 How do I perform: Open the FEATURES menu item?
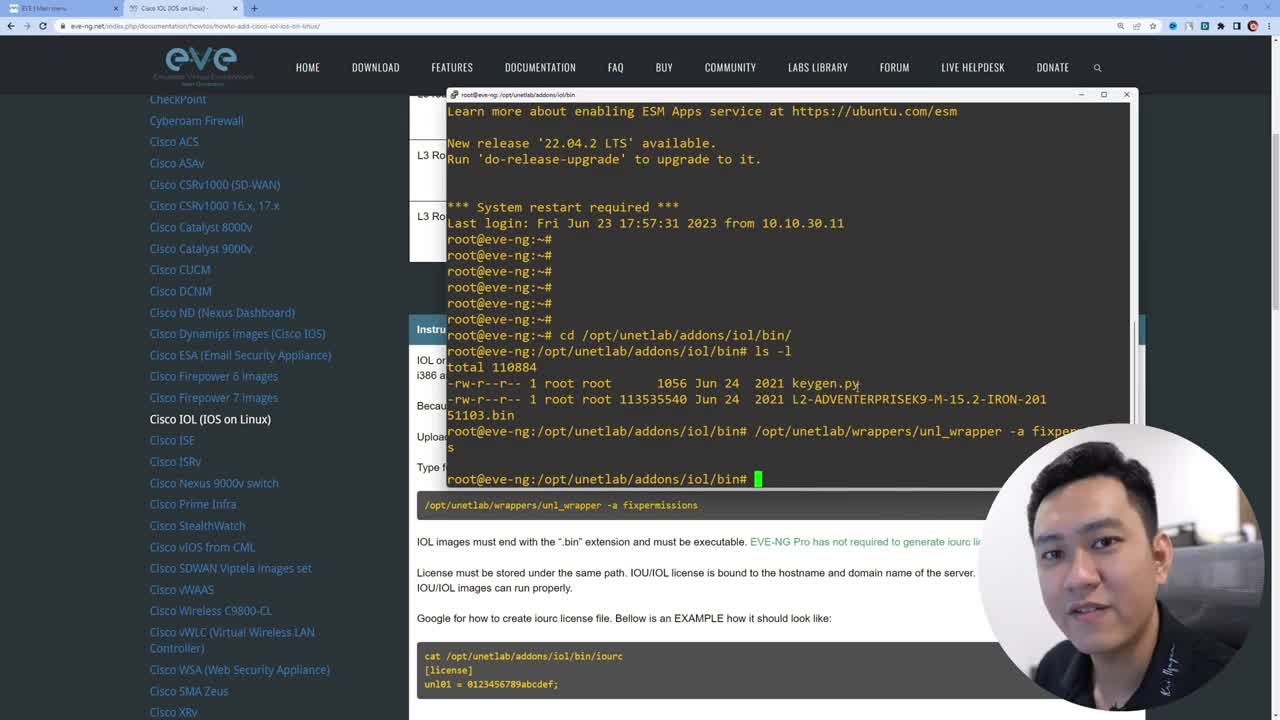pos(452,67)
